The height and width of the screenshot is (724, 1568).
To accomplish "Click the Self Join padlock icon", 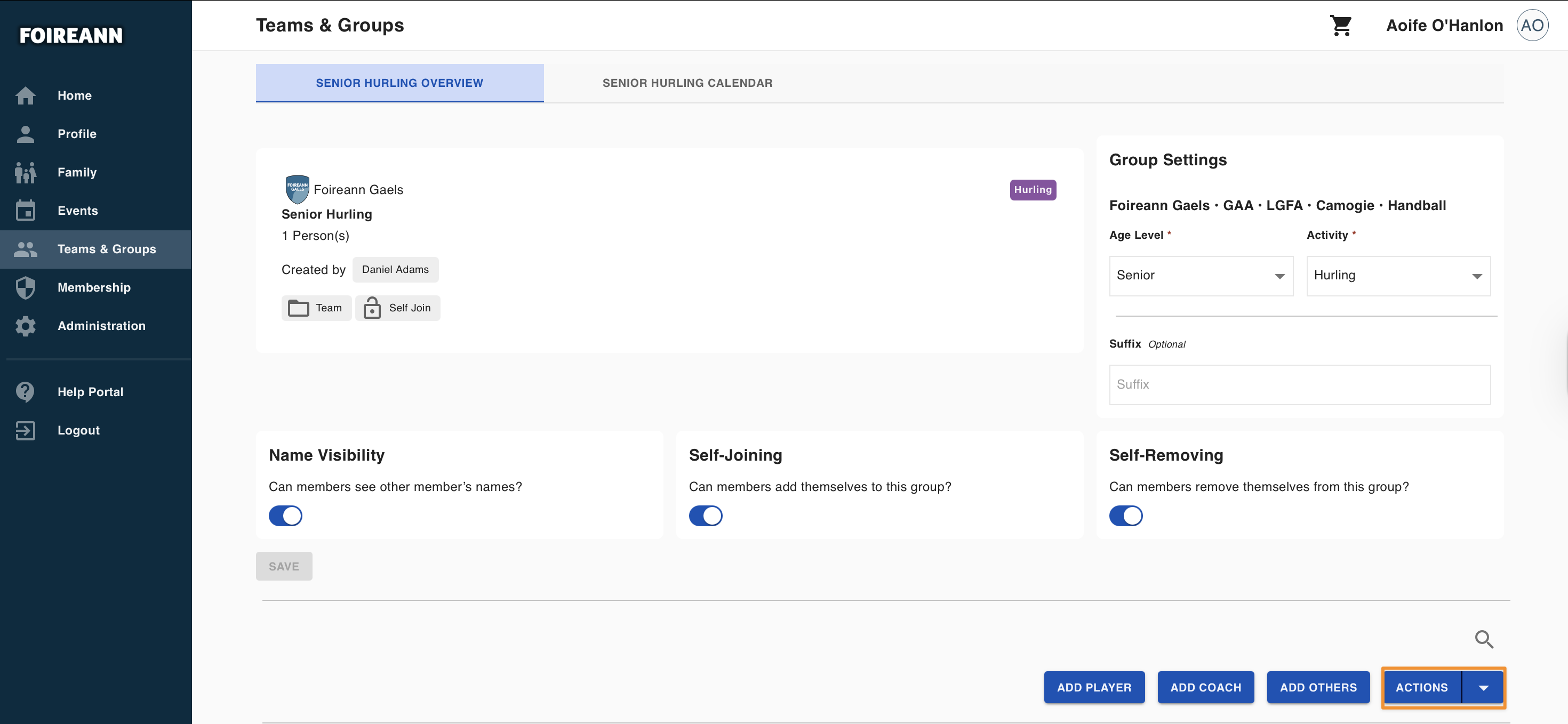I will pyautogui.click(x=372, y=308).
